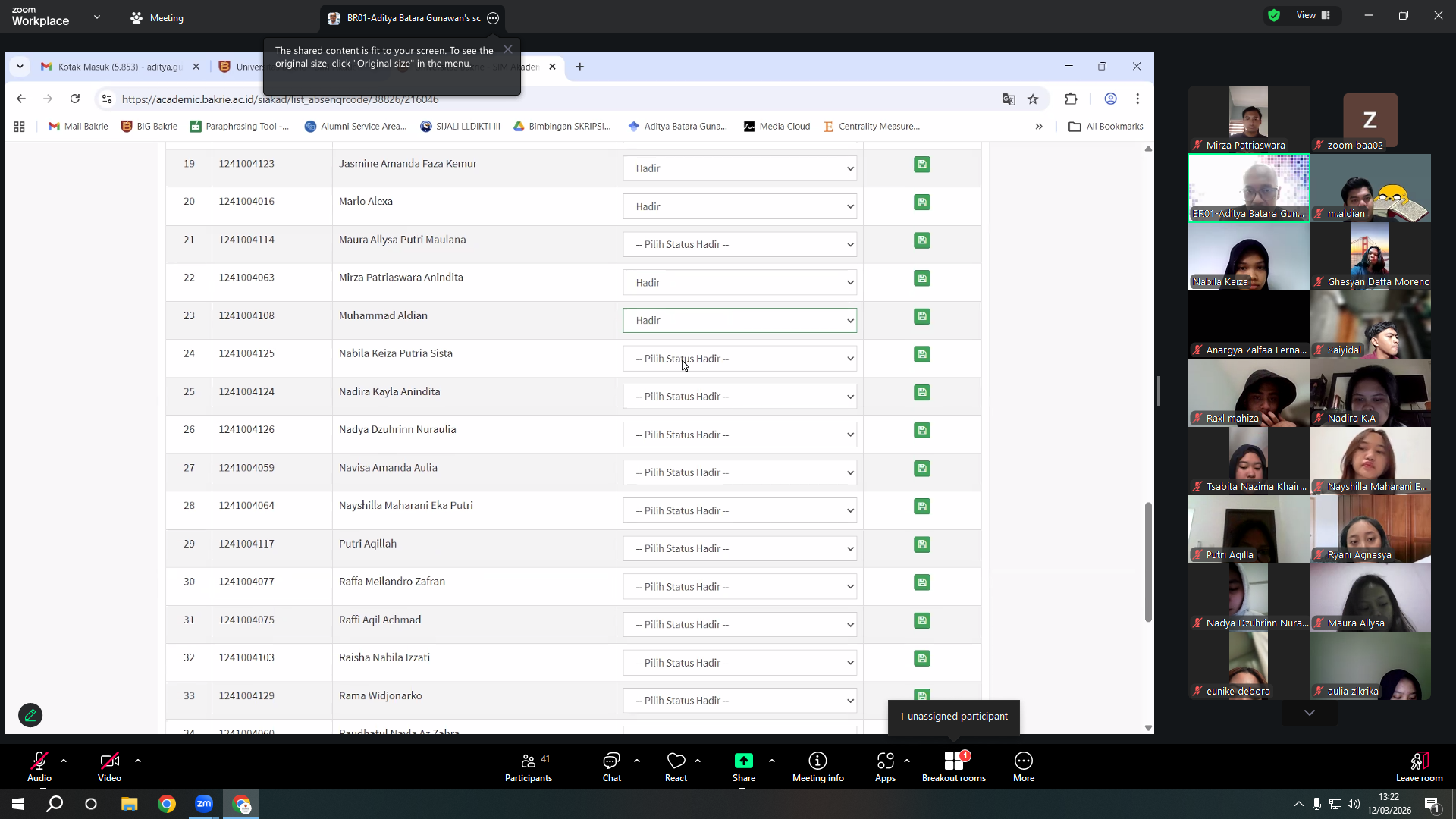Save attendance for Nayshilla Maharani Eka Putri

(922, 507)
